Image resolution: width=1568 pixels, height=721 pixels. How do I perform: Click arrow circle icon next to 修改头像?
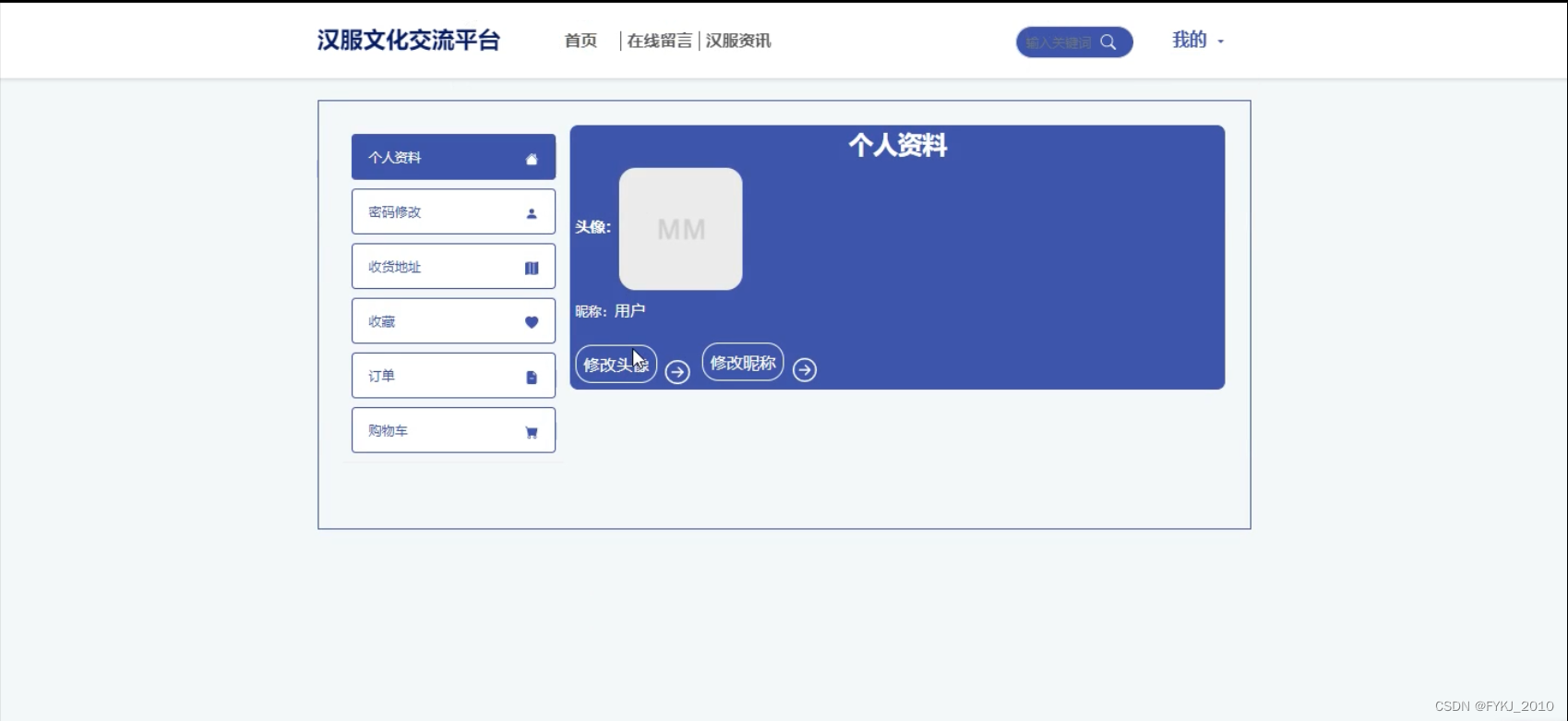[677, 371]
